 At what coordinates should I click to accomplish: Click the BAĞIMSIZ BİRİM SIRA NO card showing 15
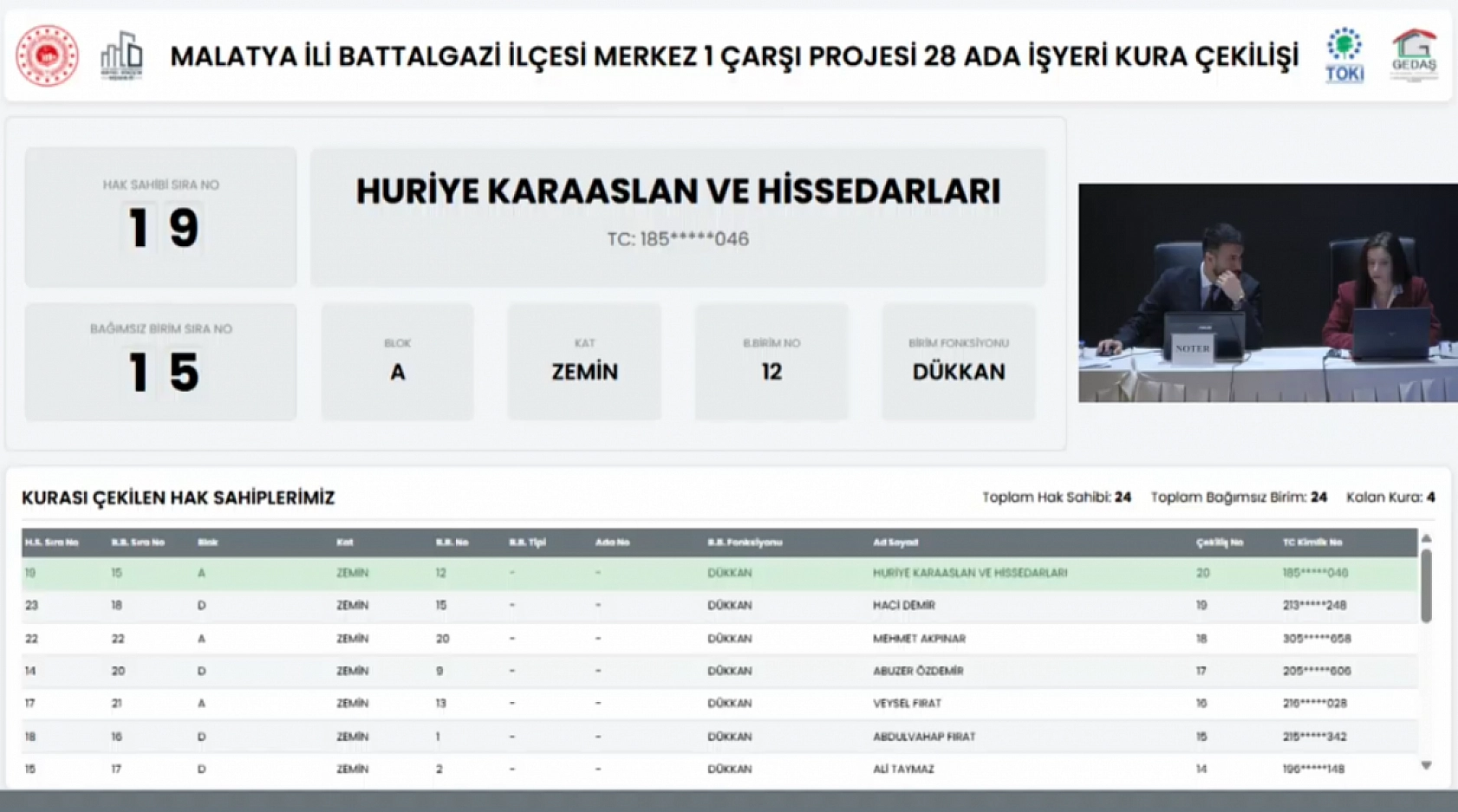[161, 361]
